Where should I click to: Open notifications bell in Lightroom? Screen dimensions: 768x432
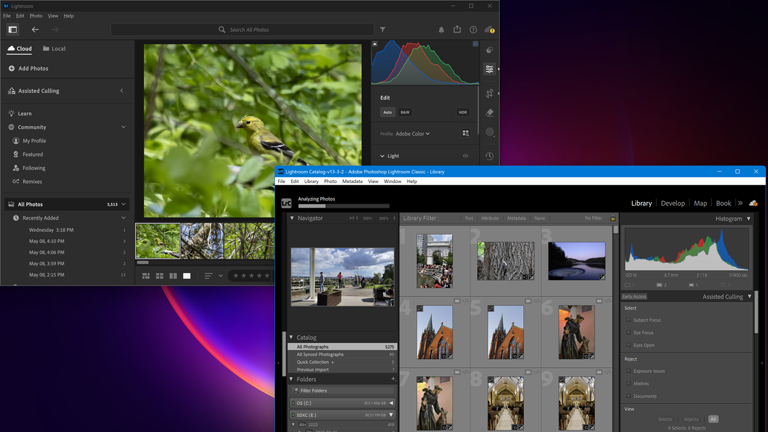coord(441,30)
